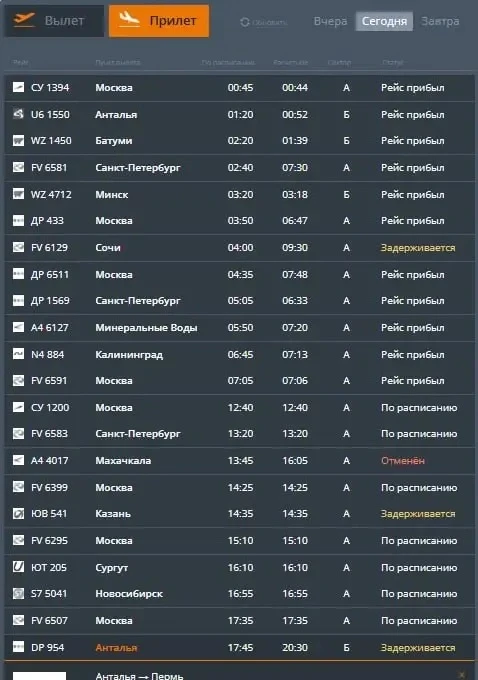Click airline icon next to U6 1550
Screen dimensions: 478x680
coord(18,114)
